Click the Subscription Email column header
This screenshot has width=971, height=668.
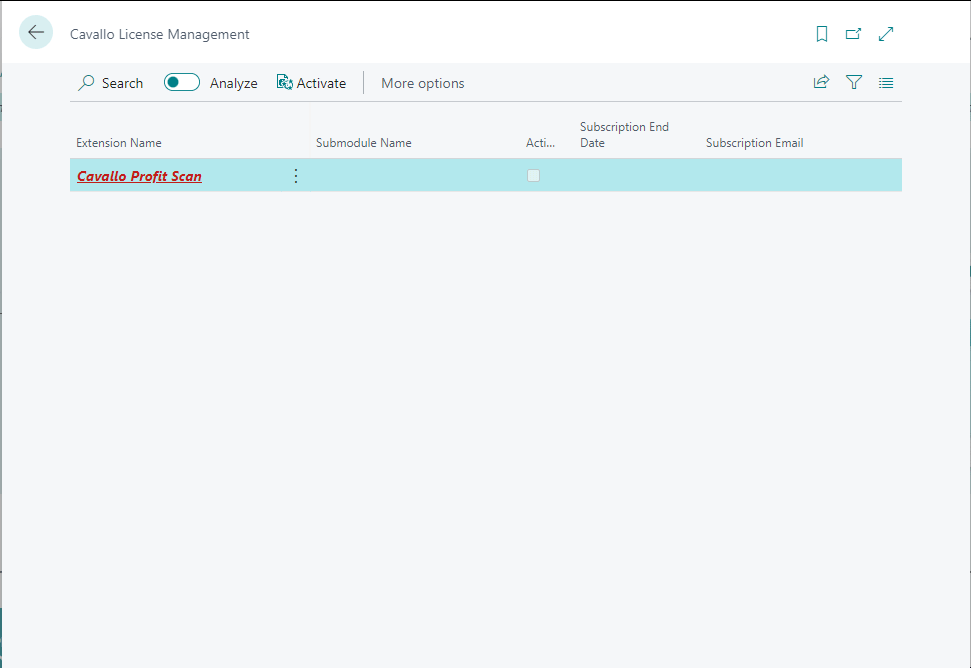click(754, 143)
